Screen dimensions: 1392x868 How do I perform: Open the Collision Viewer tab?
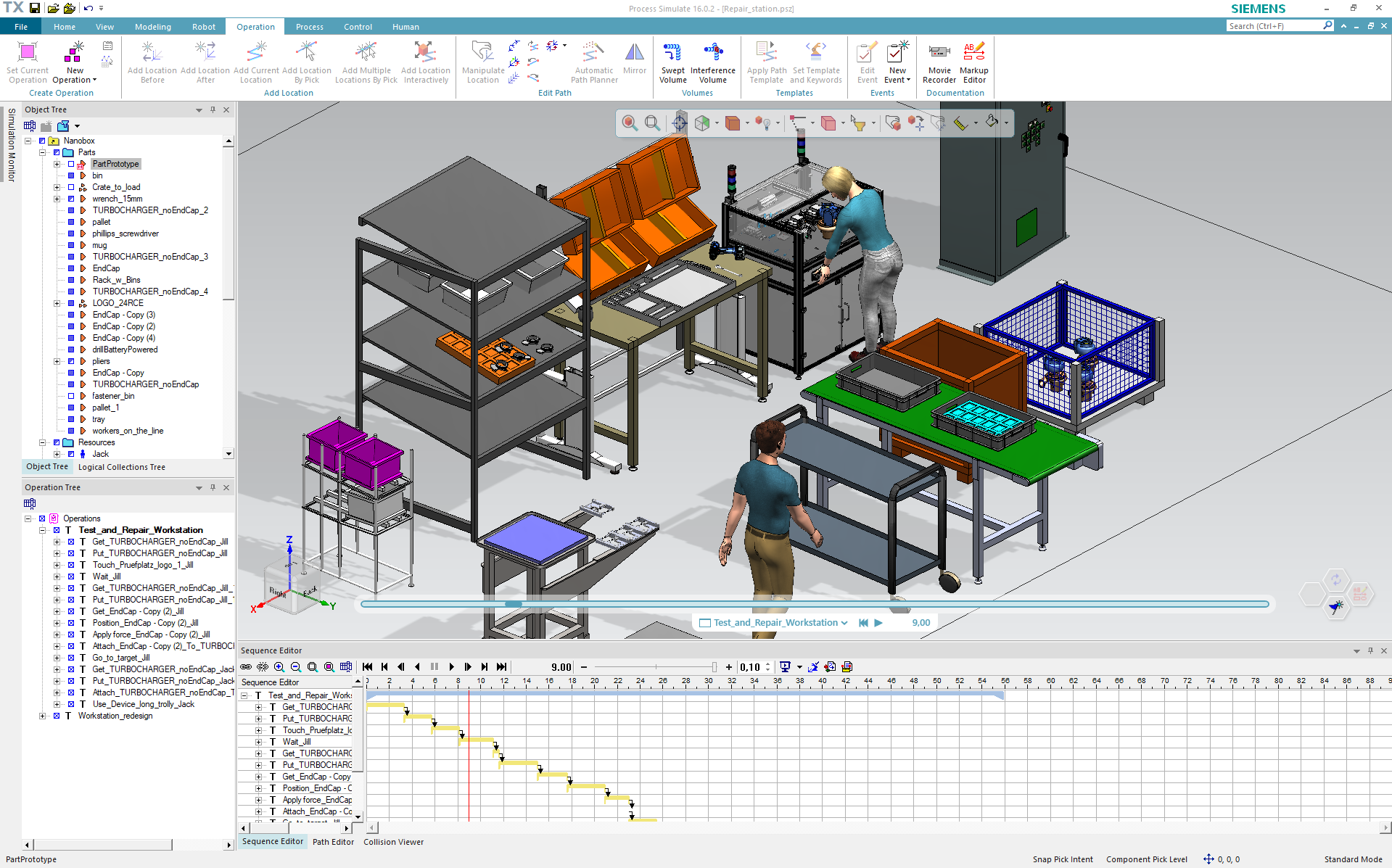[x=392, y=842]
